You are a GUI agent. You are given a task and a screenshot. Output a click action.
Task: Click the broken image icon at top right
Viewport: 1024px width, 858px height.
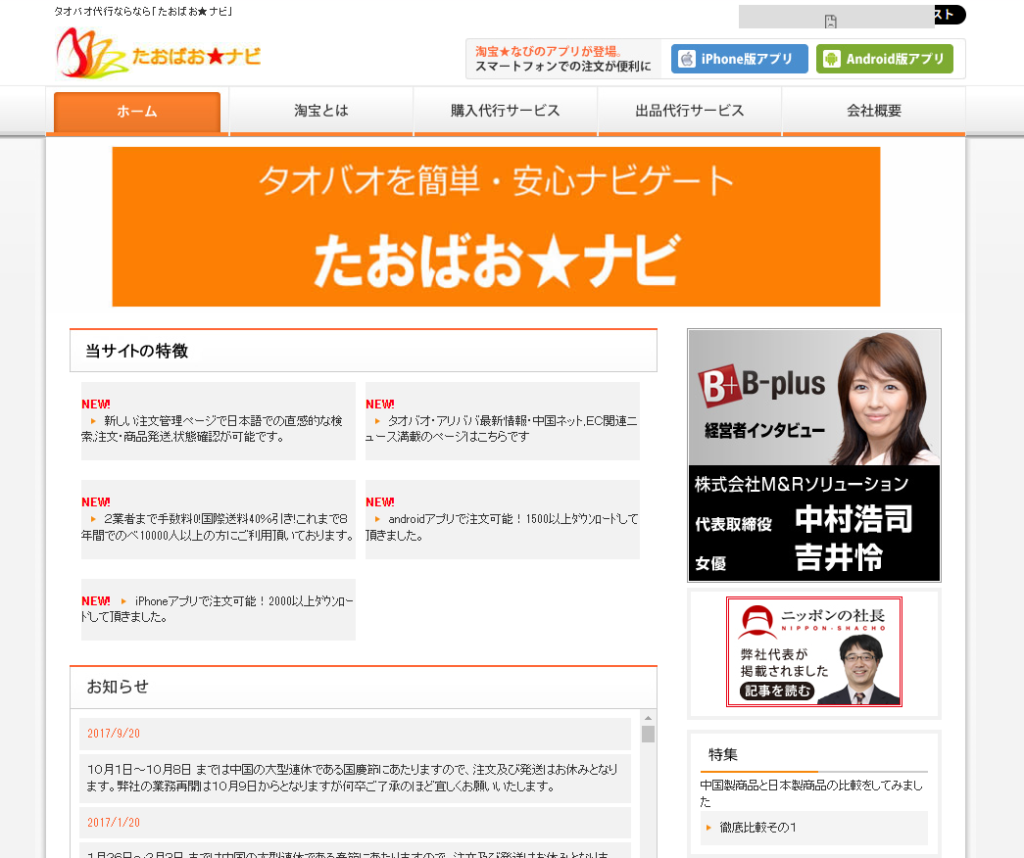point(830,21)
